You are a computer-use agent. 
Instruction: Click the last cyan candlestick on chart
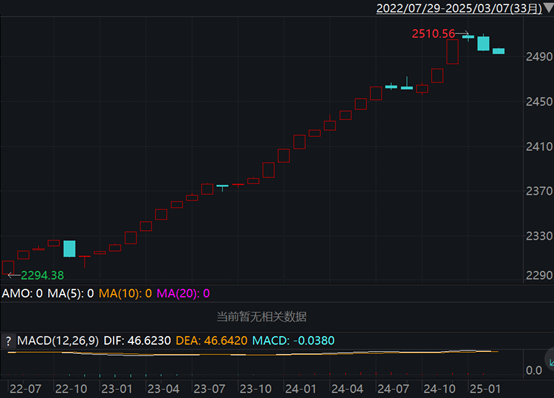click(499, 51)
